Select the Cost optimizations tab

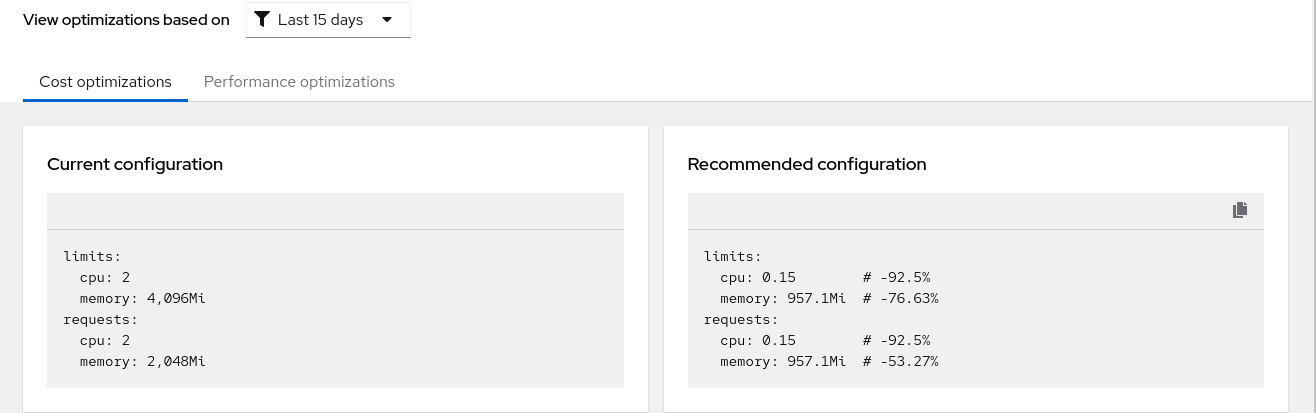(x=105, y=82)
